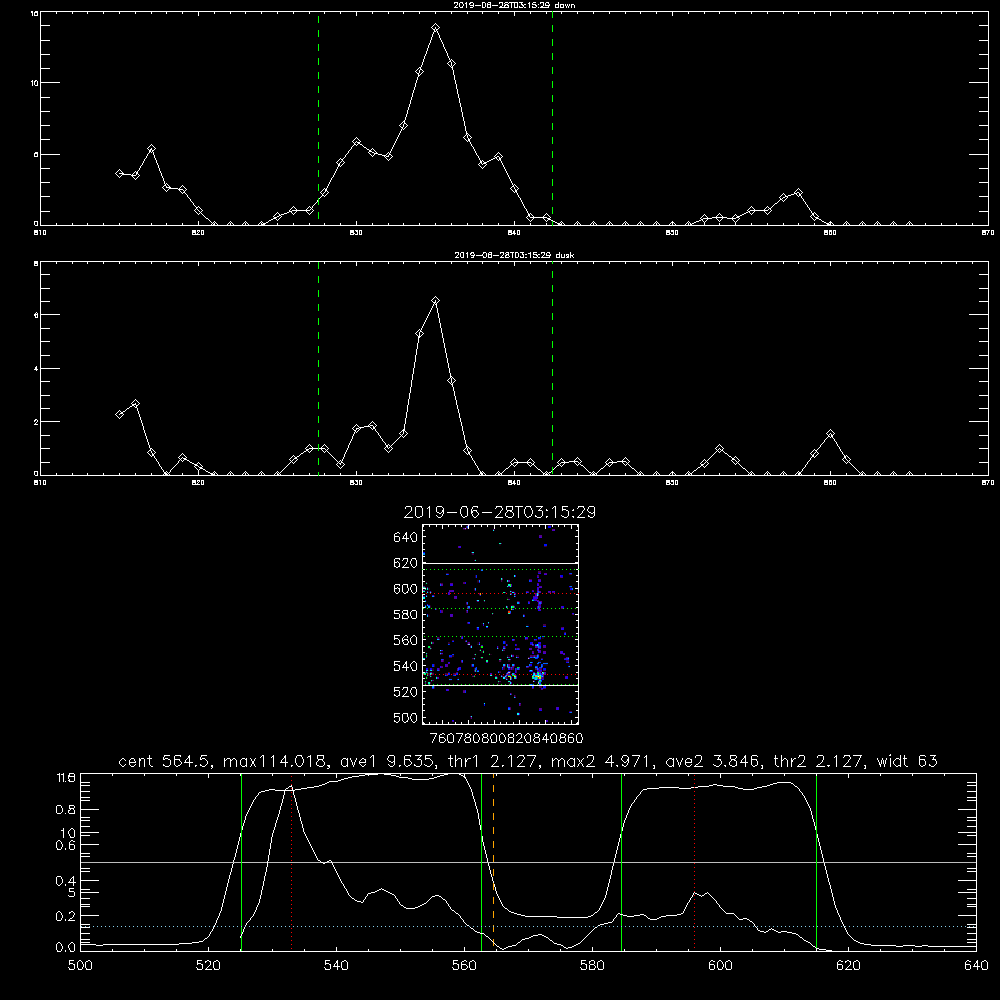Click the red dotted line near 596 in bottom plot
Image resolution: width=1000 pixels, height=1000 pixels.
click(694, 861)
